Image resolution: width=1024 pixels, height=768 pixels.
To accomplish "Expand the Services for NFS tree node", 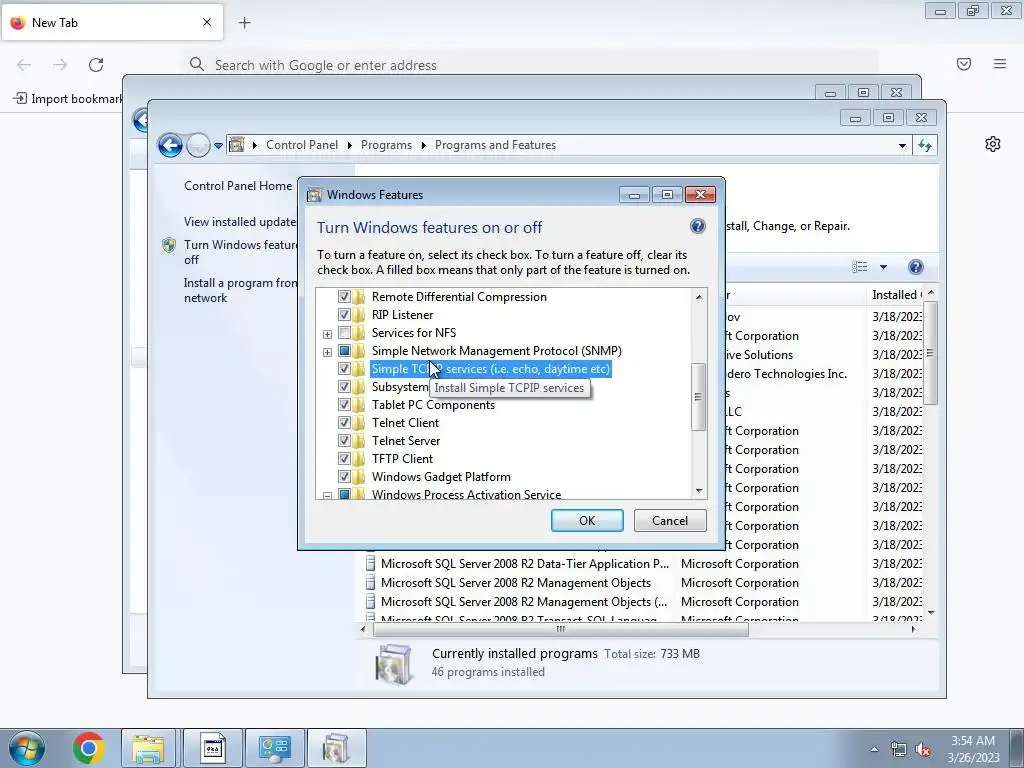I will [x=327, y=334].
